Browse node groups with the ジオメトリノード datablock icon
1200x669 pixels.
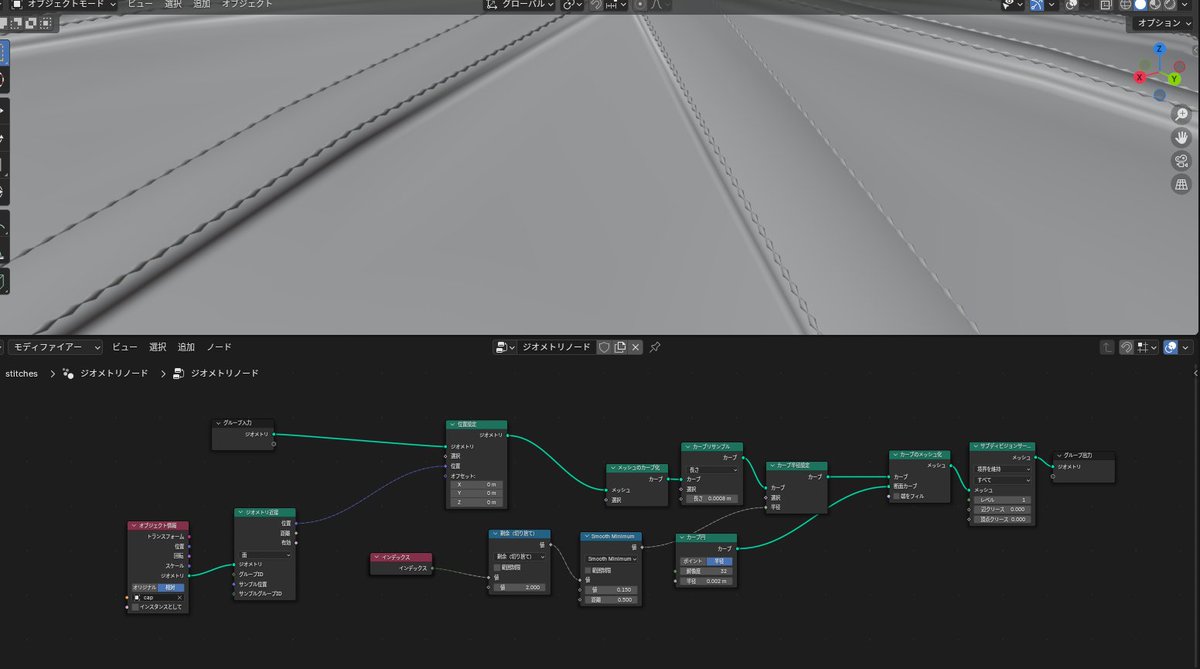pyautogui.click(x=505, y=347)
